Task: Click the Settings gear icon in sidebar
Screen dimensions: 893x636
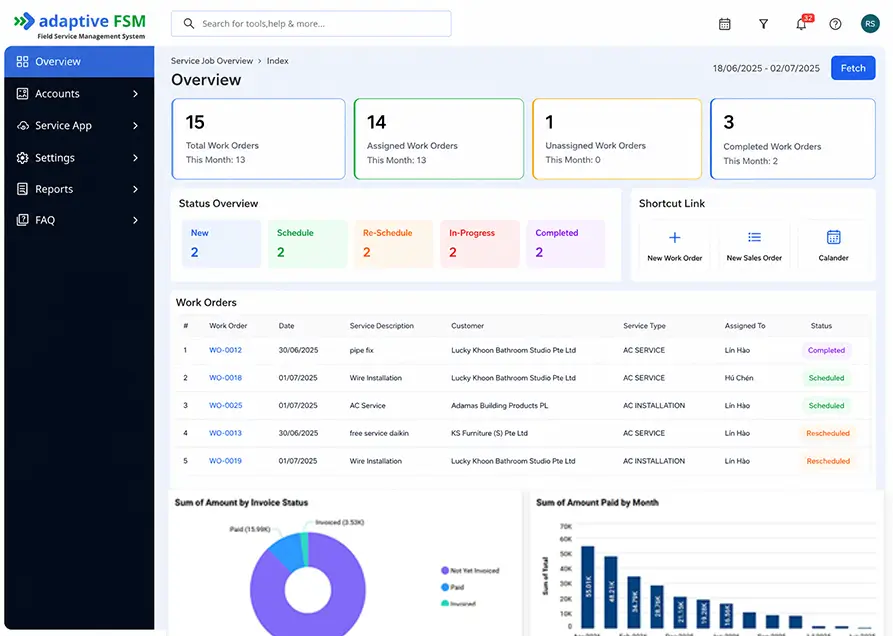Action: click(x=22, y=158)
